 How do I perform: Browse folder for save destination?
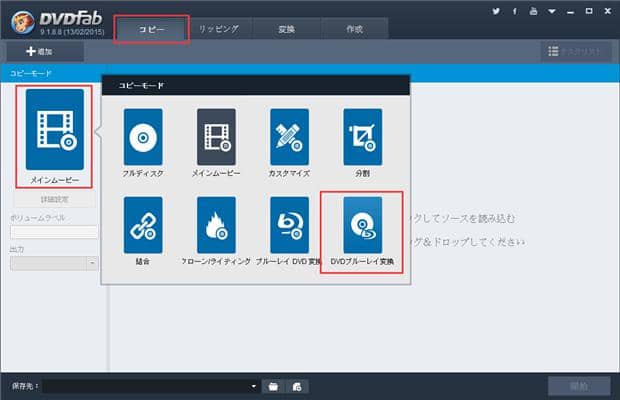273,386
